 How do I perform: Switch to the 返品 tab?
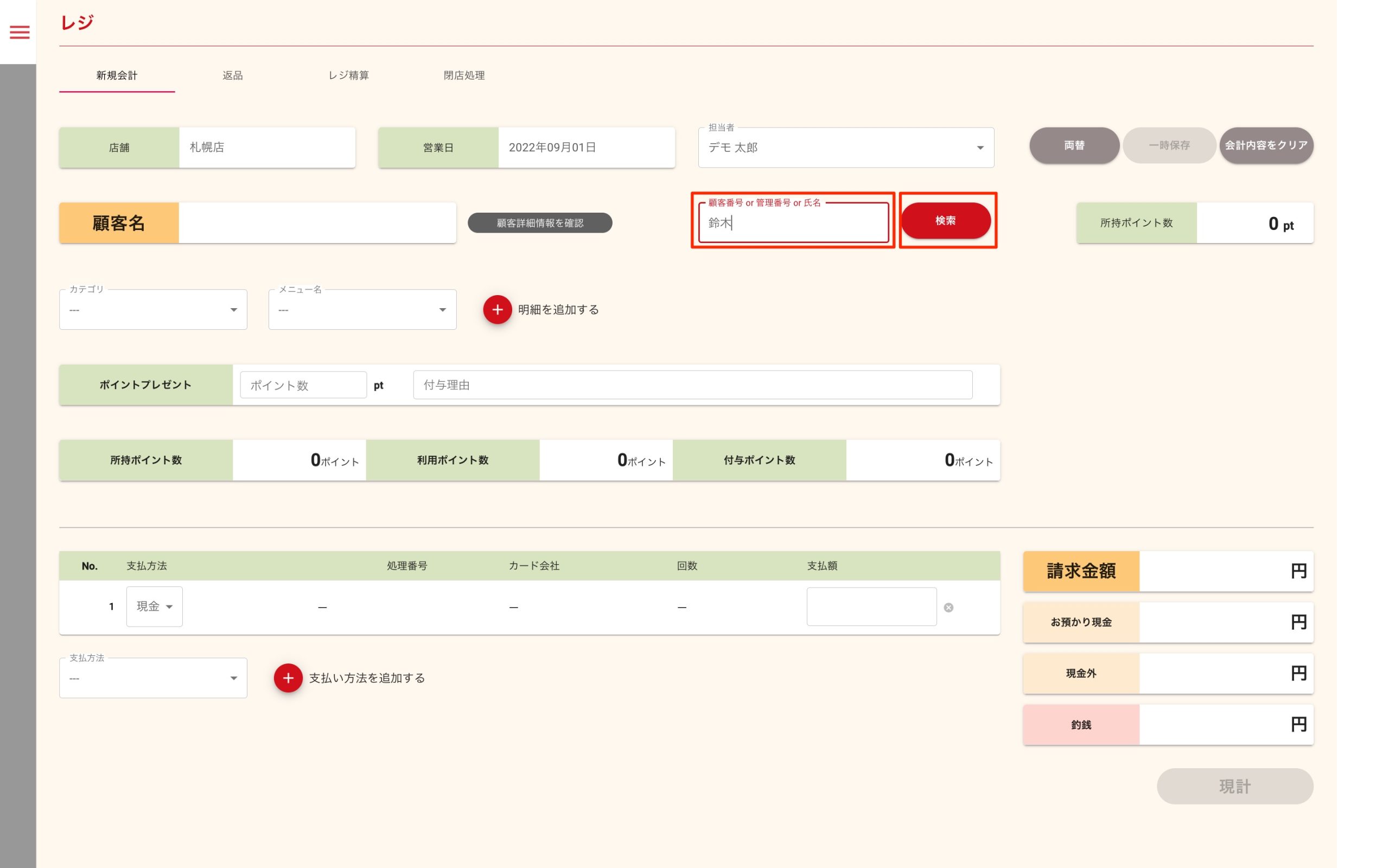pyautogui.click(x=232, y=75)
